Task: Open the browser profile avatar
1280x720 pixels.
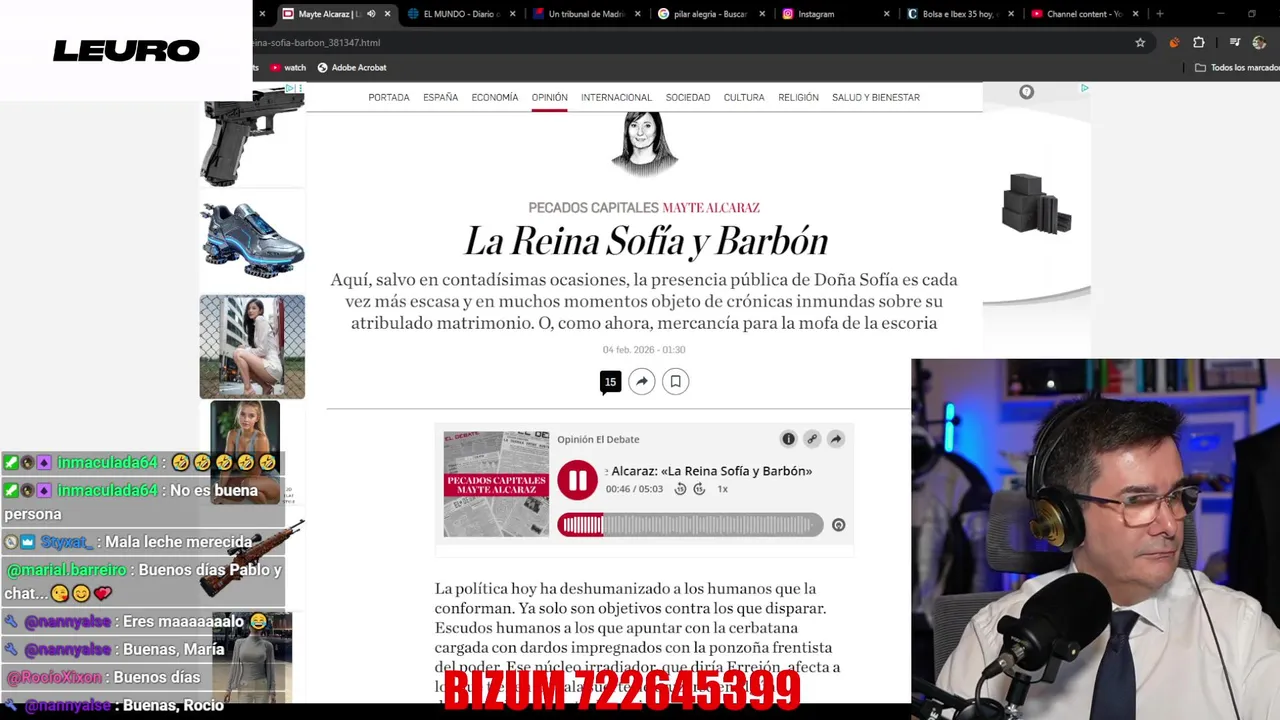Action: [x=1259, y=42]
